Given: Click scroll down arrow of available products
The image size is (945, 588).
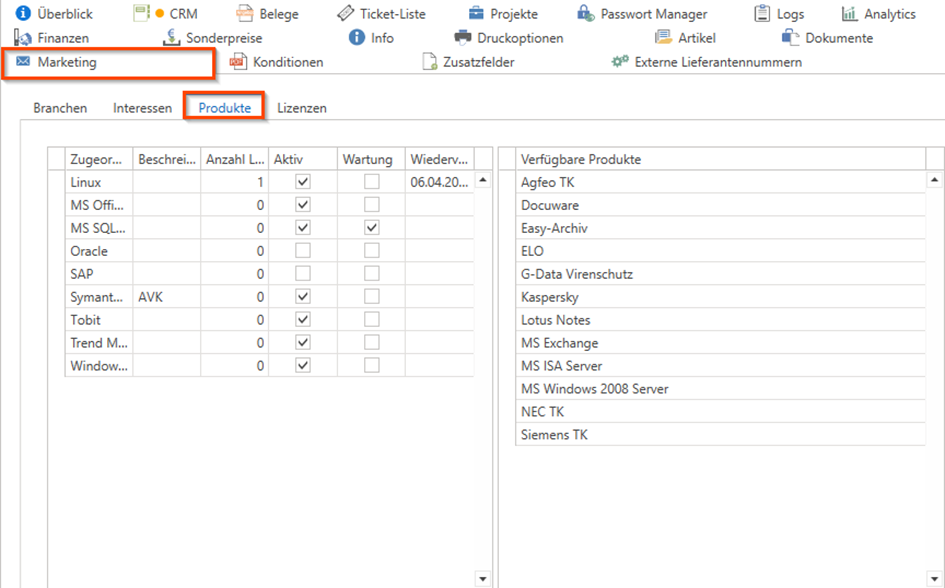Looking at the screenshot, I should pos(935,578).
